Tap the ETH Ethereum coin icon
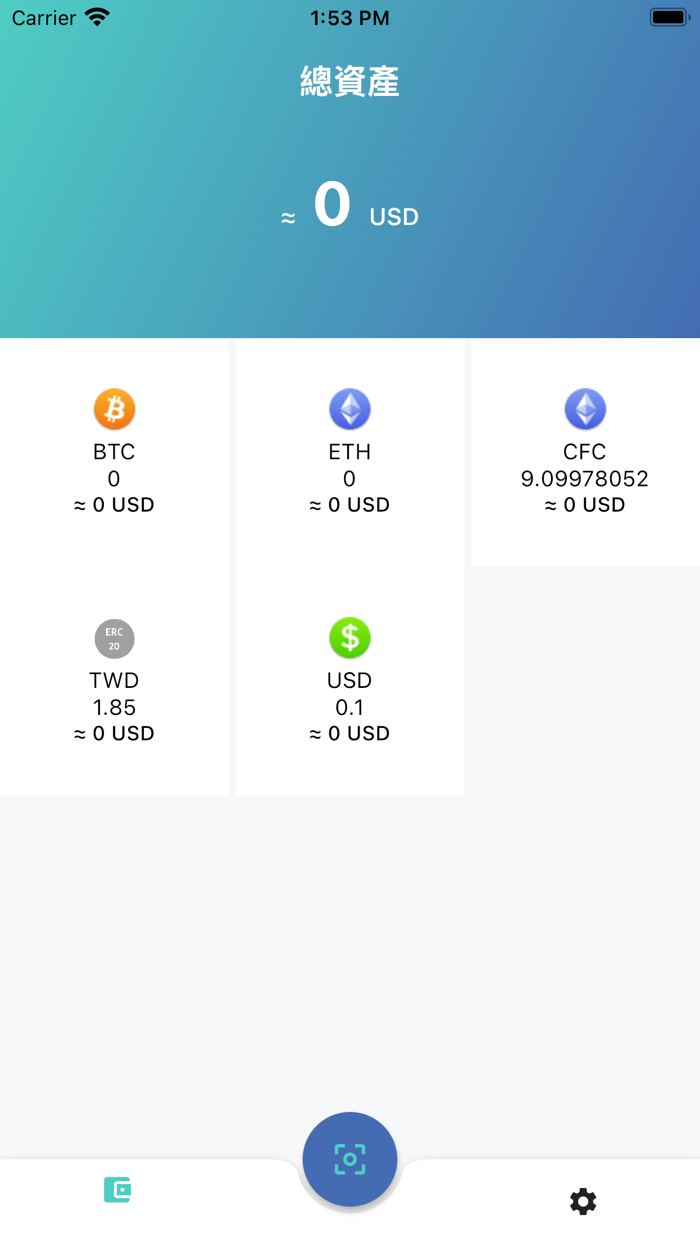This screenshot has height=1244, width=700. click(x=349, y=408)
